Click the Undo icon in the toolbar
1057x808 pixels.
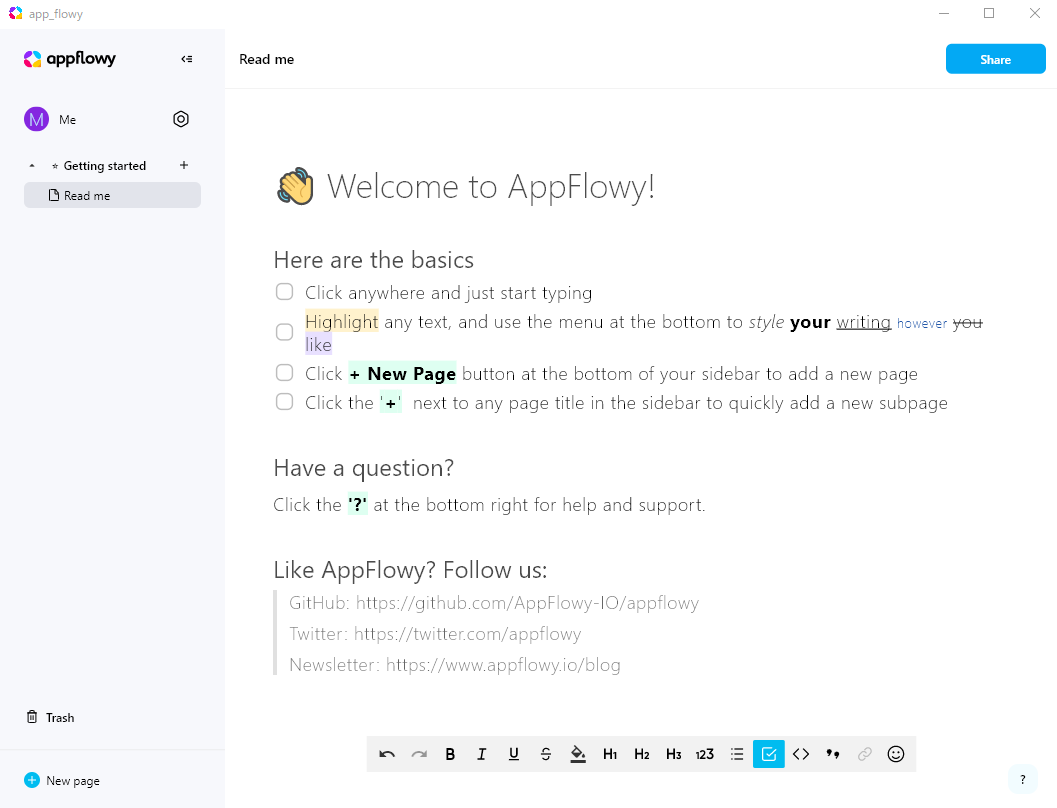387,754
